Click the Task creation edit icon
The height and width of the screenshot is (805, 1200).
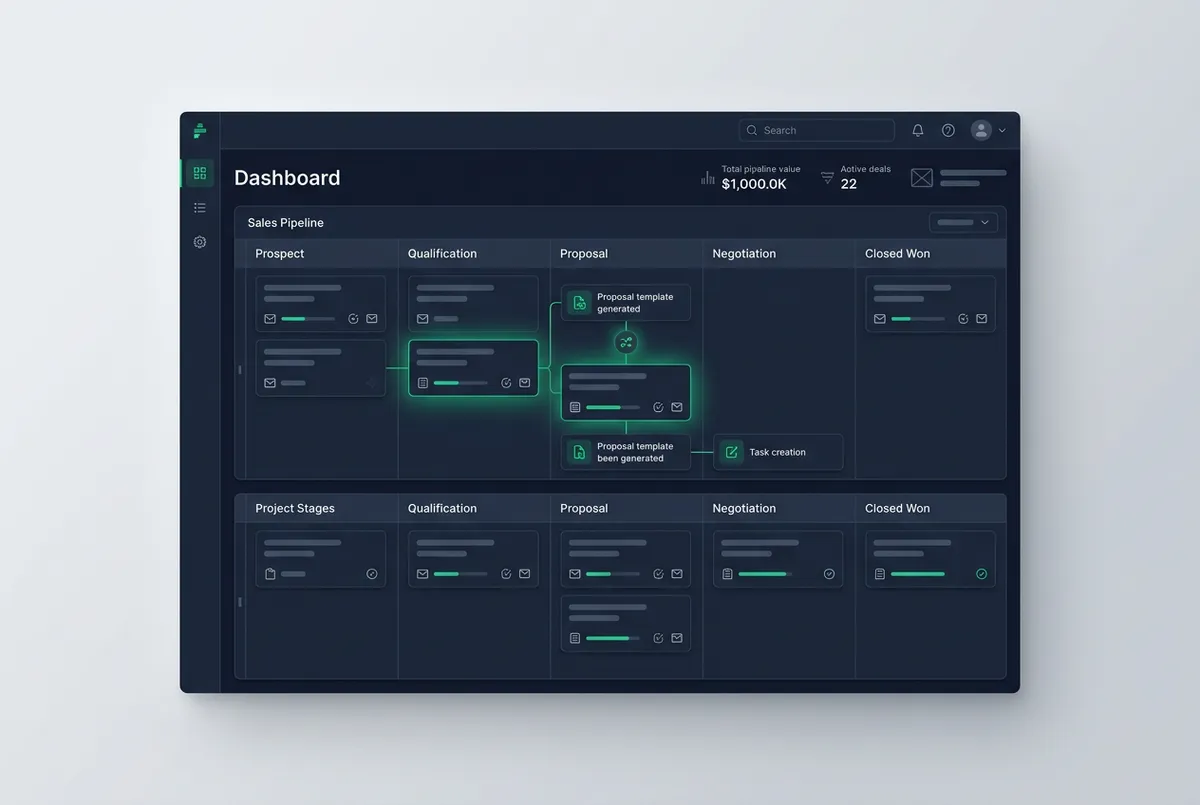click(731, 452)
